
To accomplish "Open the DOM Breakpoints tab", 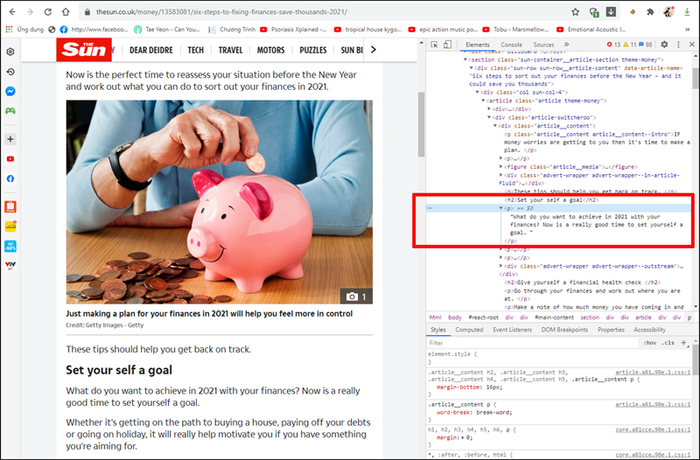I will (x=564, y=330).
